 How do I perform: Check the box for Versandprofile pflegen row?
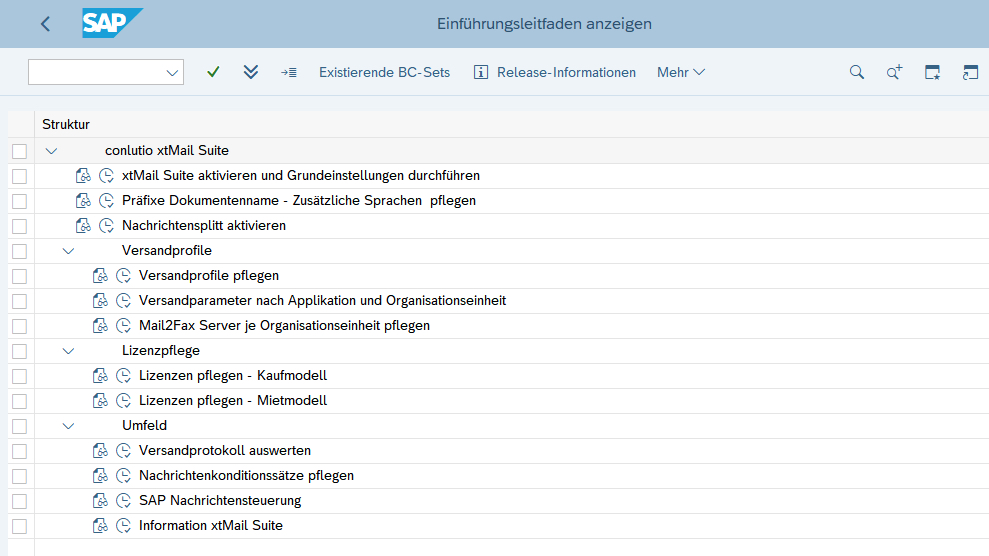pos(20,276)
